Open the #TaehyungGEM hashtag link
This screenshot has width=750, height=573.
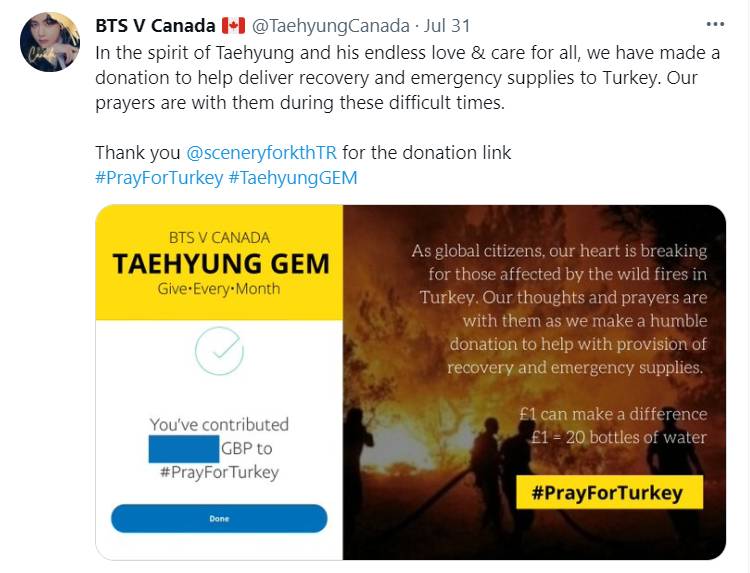(x=293, y=178)
